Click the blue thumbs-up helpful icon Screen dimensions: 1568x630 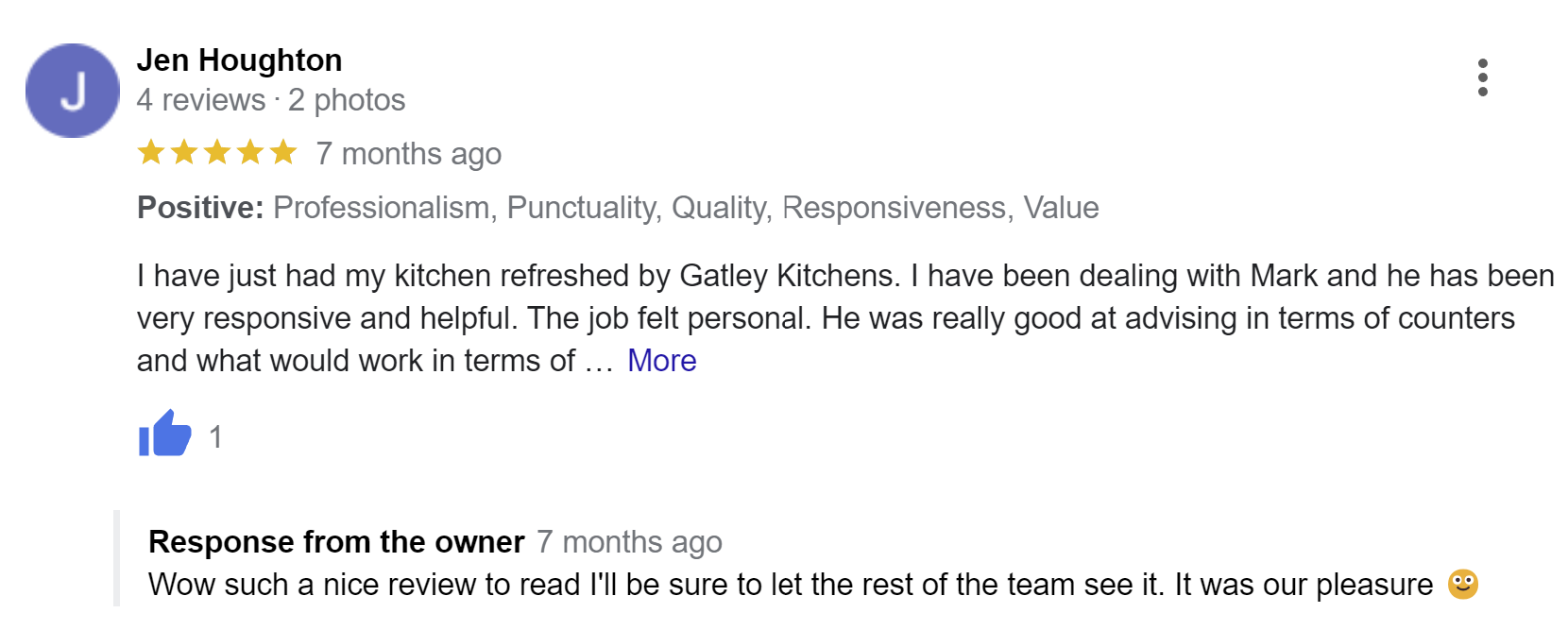point(165,434)
